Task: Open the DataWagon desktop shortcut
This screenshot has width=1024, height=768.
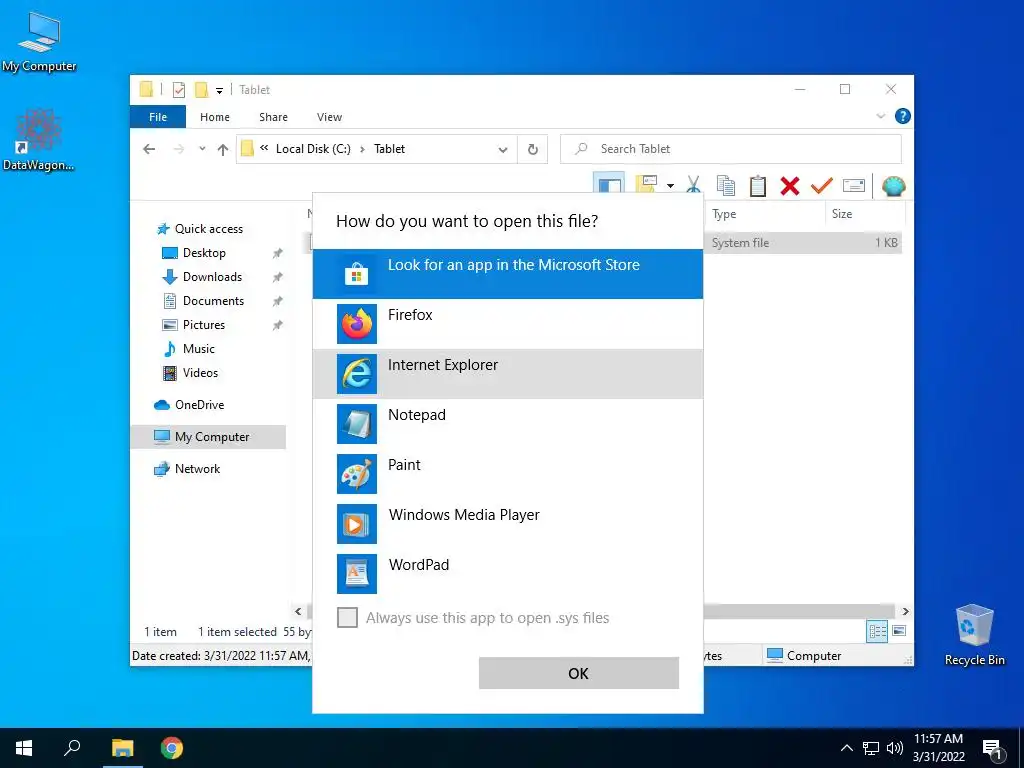Action: 38,140
